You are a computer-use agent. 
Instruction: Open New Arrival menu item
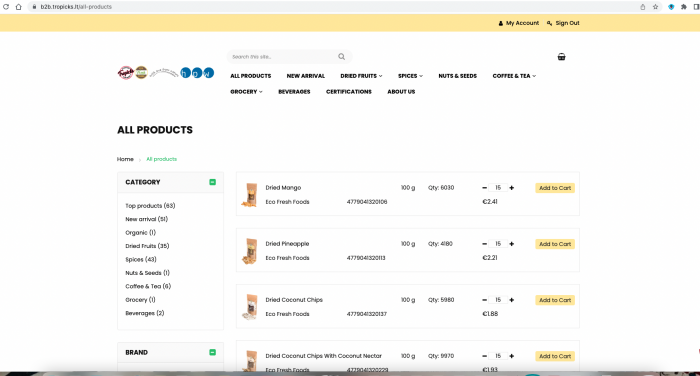point(306,76)
